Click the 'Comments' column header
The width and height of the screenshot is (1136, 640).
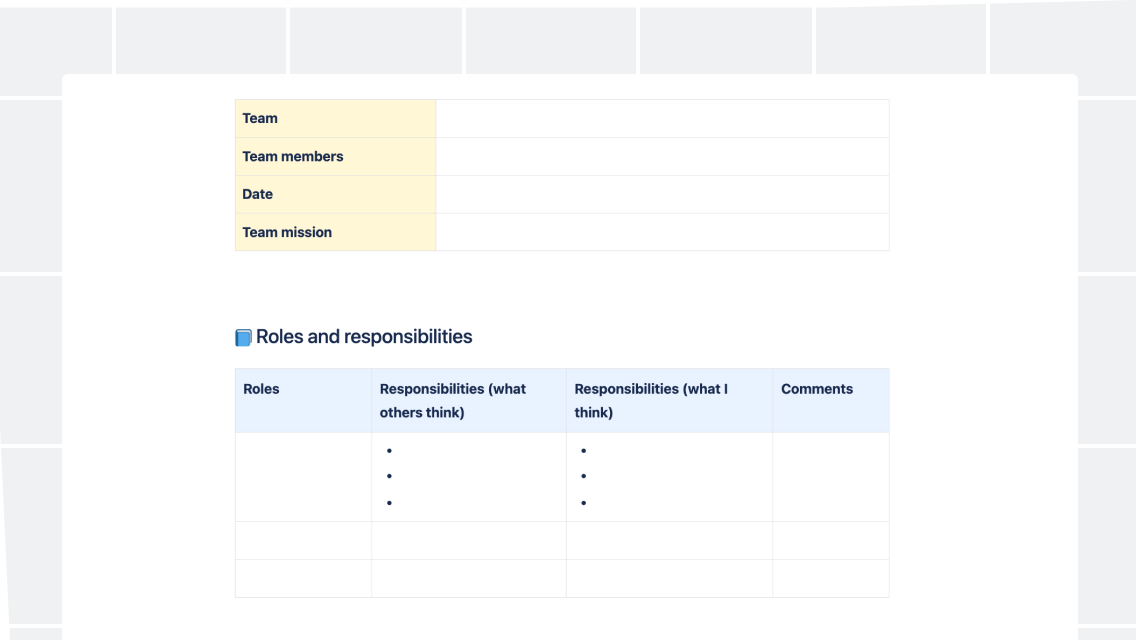831,401
